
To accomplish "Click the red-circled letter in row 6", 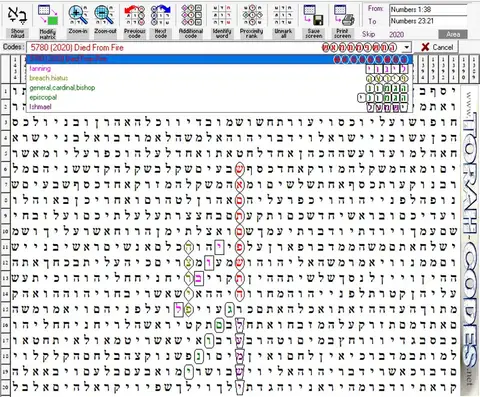I will (240, 169).
